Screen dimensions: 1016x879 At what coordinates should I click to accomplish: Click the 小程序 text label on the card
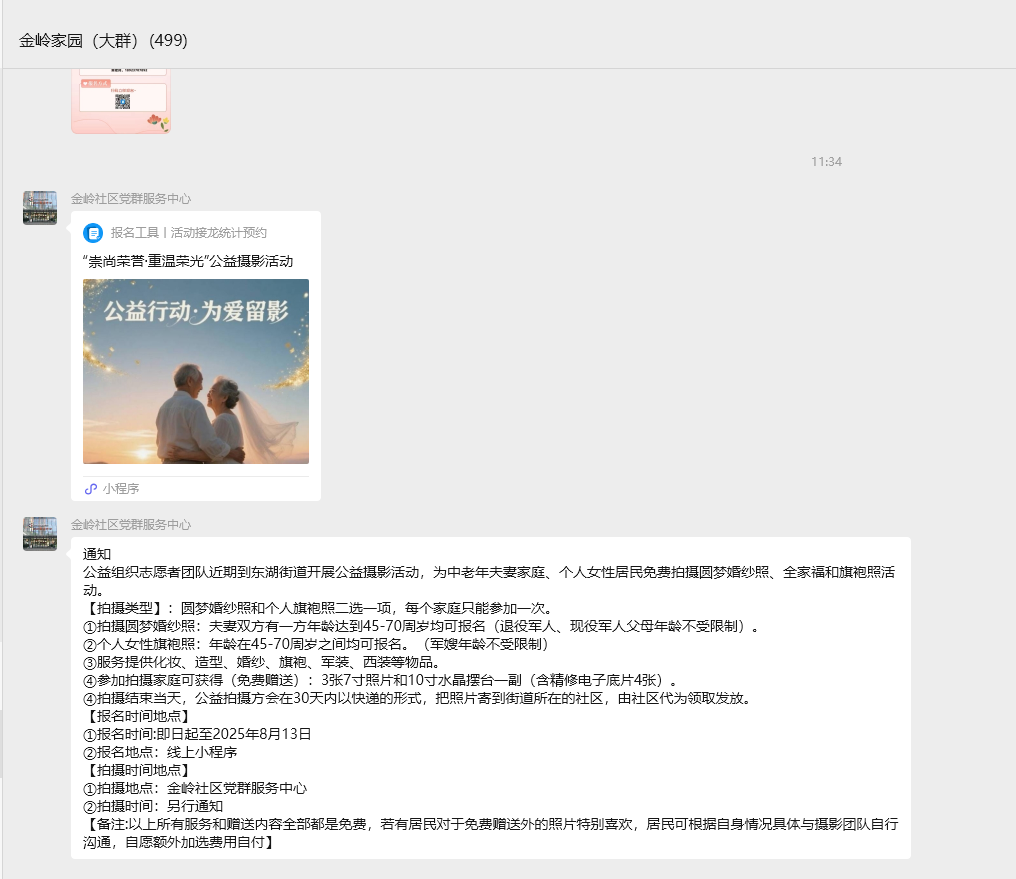pos(121,489)
